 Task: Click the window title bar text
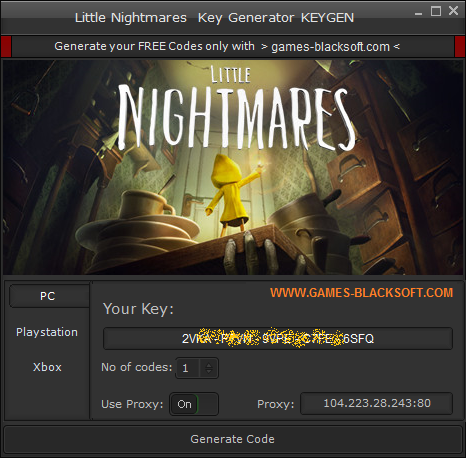(x=214, y=18)
